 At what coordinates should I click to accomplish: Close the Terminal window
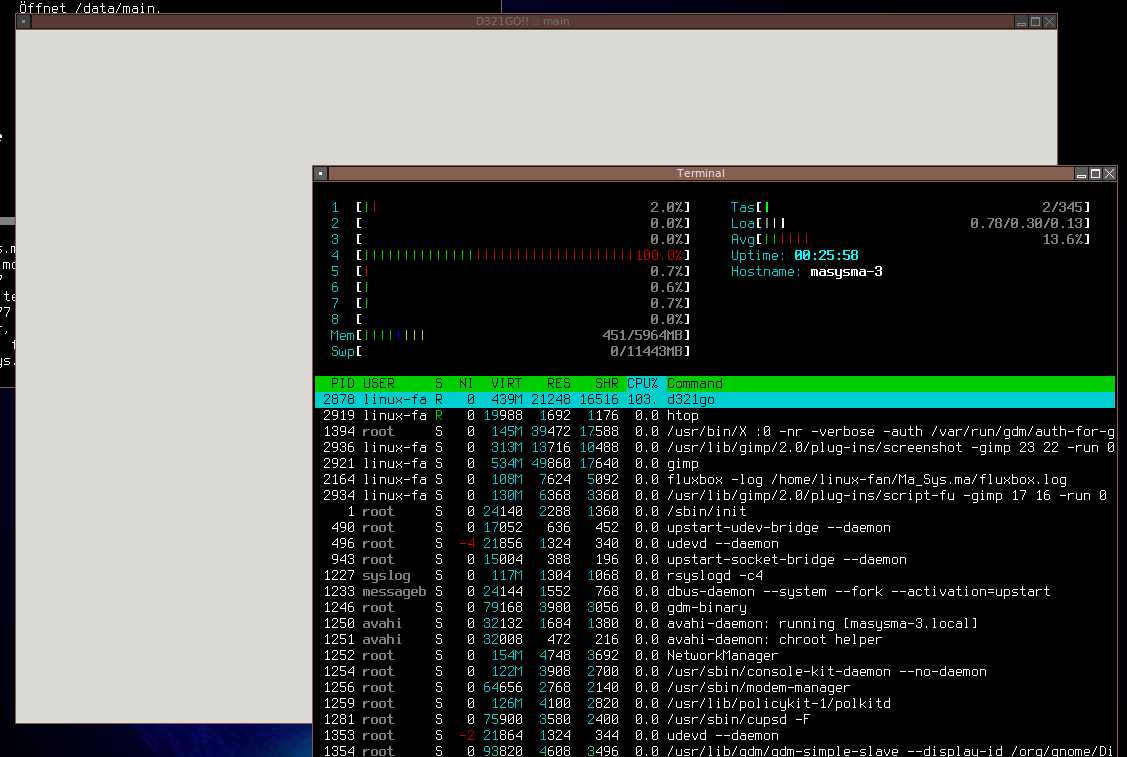pyautogui.click(x=1109, y=174)
